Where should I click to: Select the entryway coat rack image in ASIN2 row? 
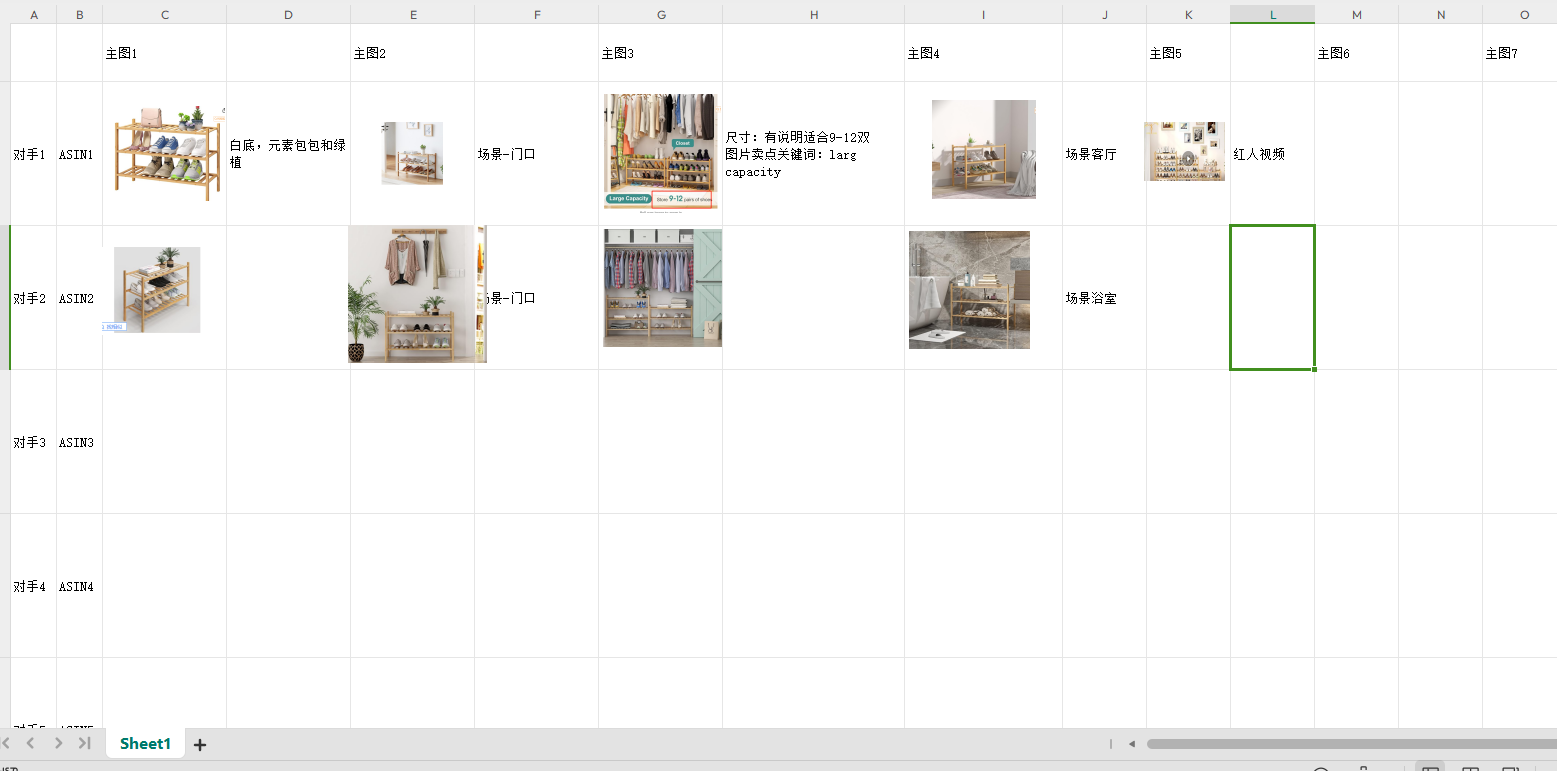tap(417, 294)
